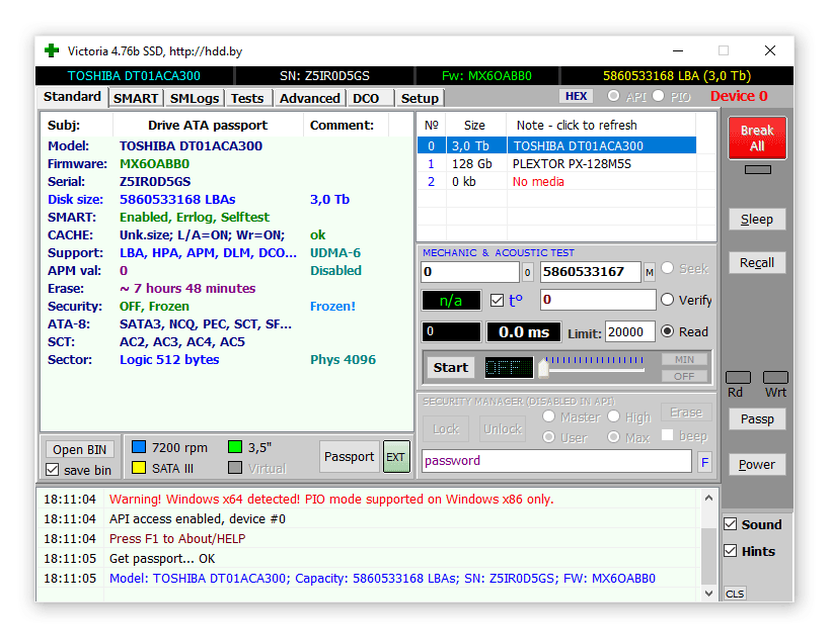Screen dimensions: 831x643
Task: Open the Advanced tab
Action: click(309, 98)
